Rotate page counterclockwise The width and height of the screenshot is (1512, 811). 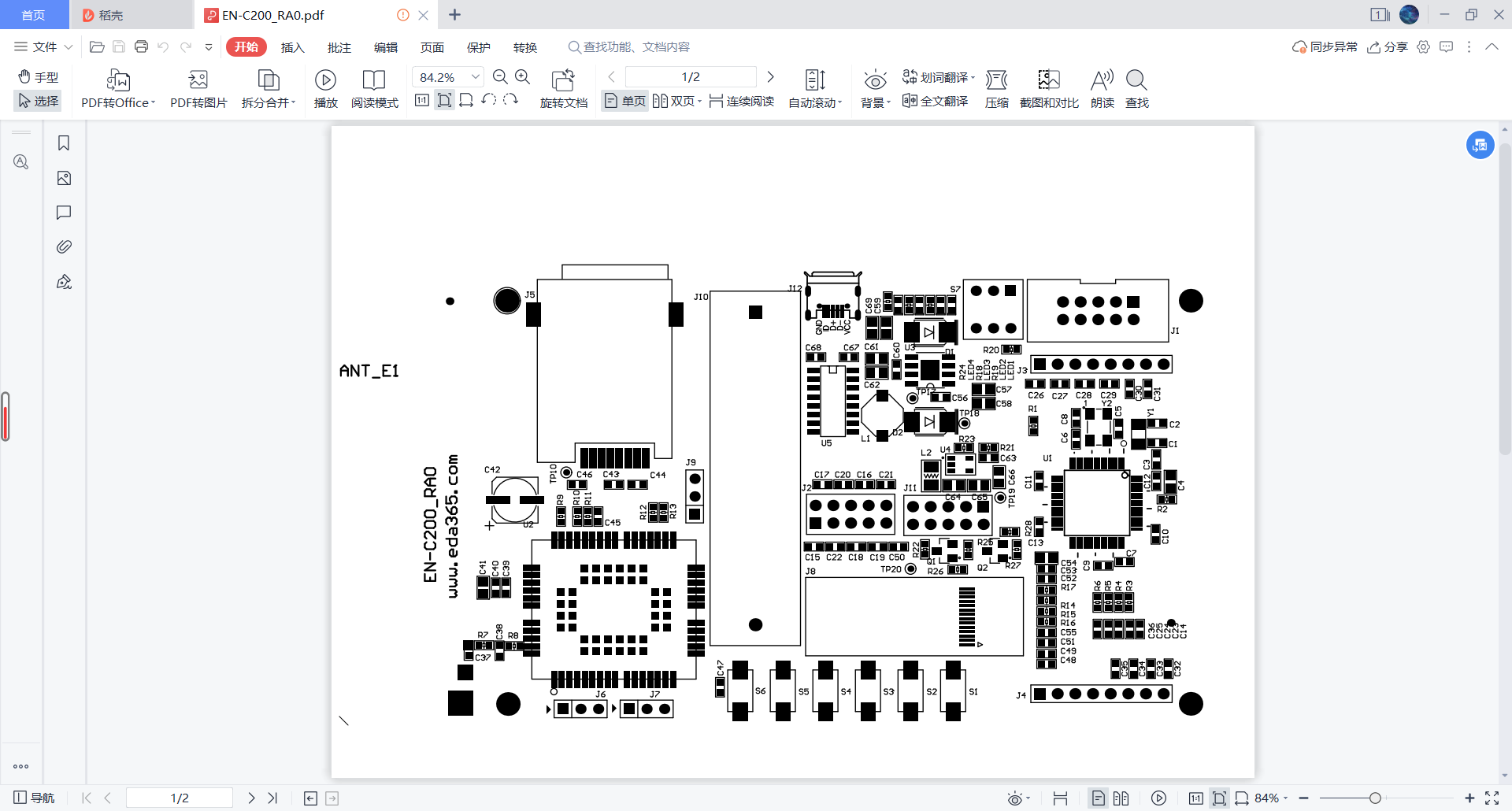tap(488, 100)
